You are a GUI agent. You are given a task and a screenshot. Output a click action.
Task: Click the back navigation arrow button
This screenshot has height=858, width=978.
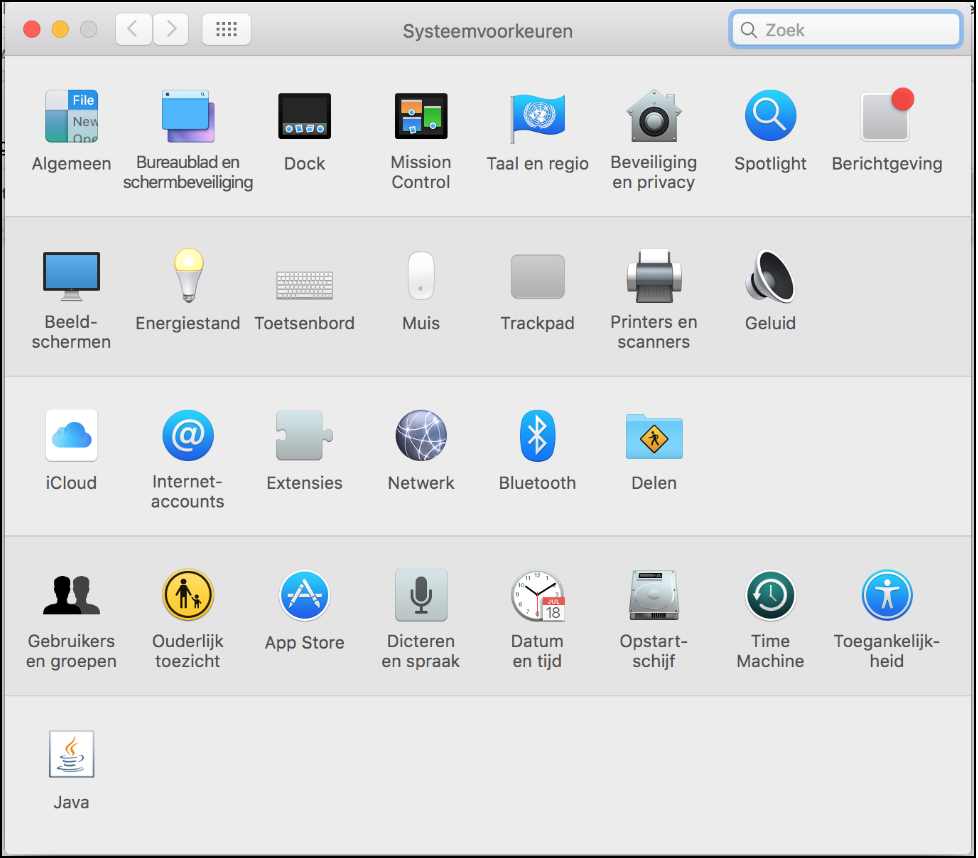point(135,30)
